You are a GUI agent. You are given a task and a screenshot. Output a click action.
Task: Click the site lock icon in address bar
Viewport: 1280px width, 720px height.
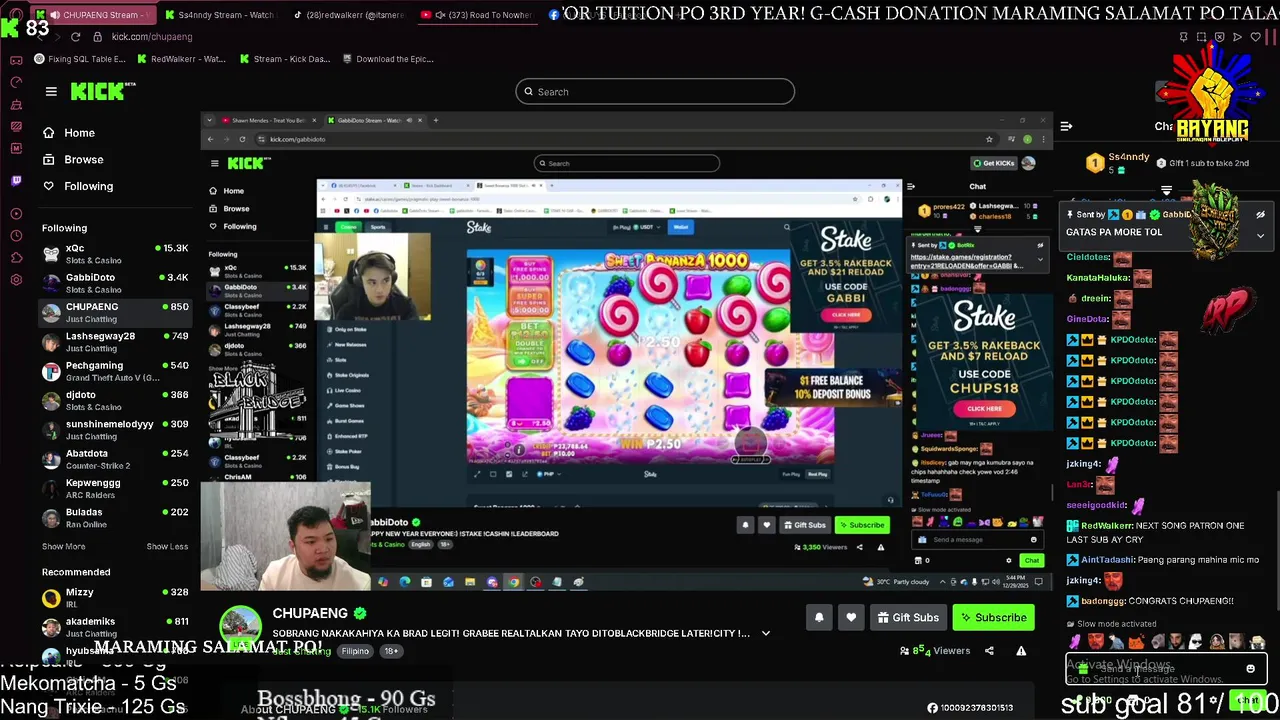[x=97, y=37]
